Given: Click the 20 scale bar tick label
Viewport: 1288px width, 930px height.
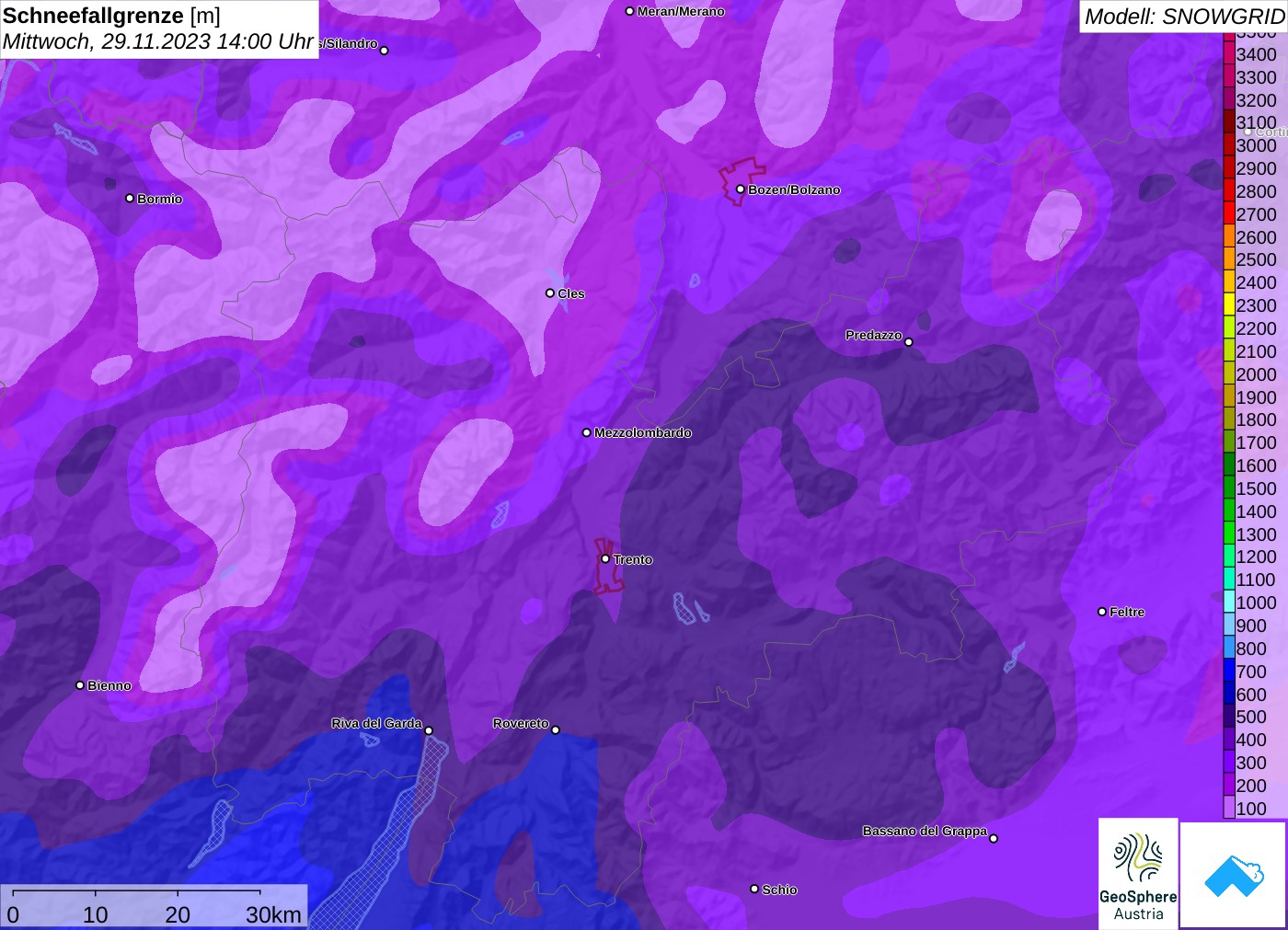Looking at the screenshot, I should click(x=178, y=914).
